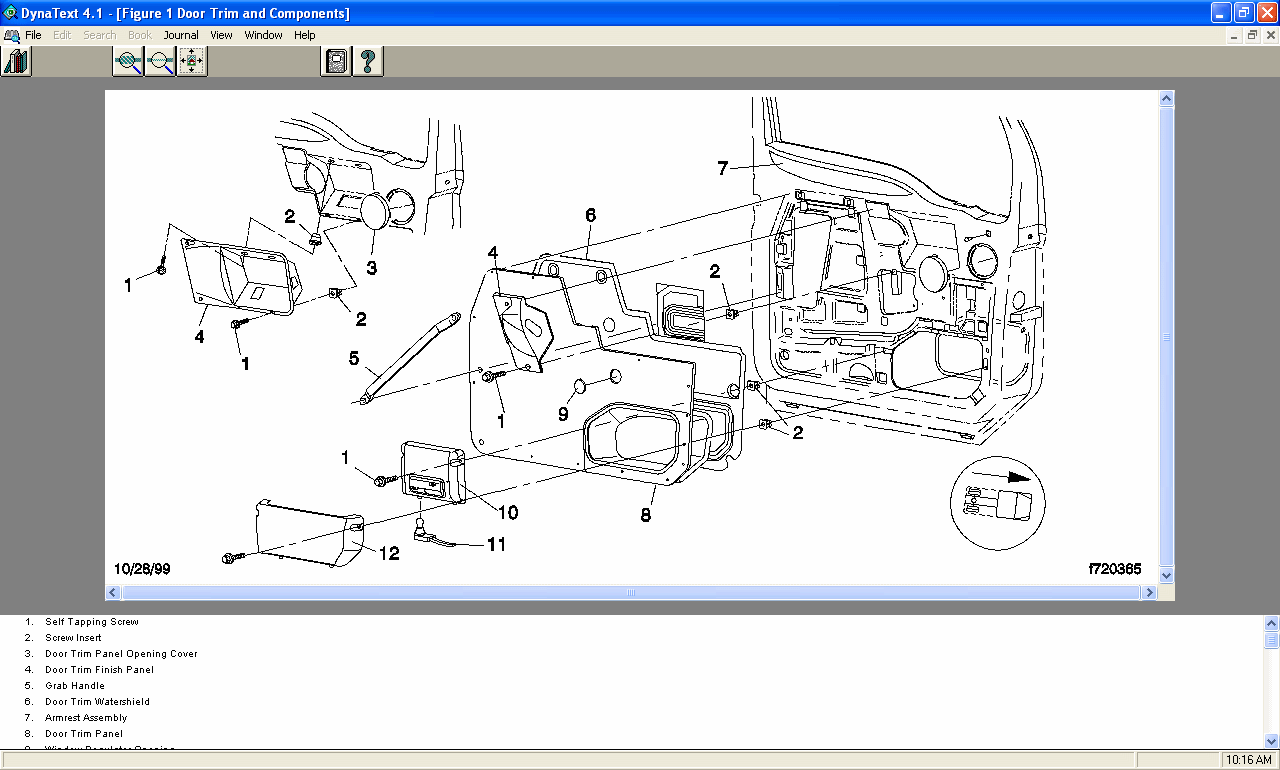Select 'Door Trim Panel' list entry
Image resolution: width=1280 pixels, height=770 pixels.
[x=83, y=734]
